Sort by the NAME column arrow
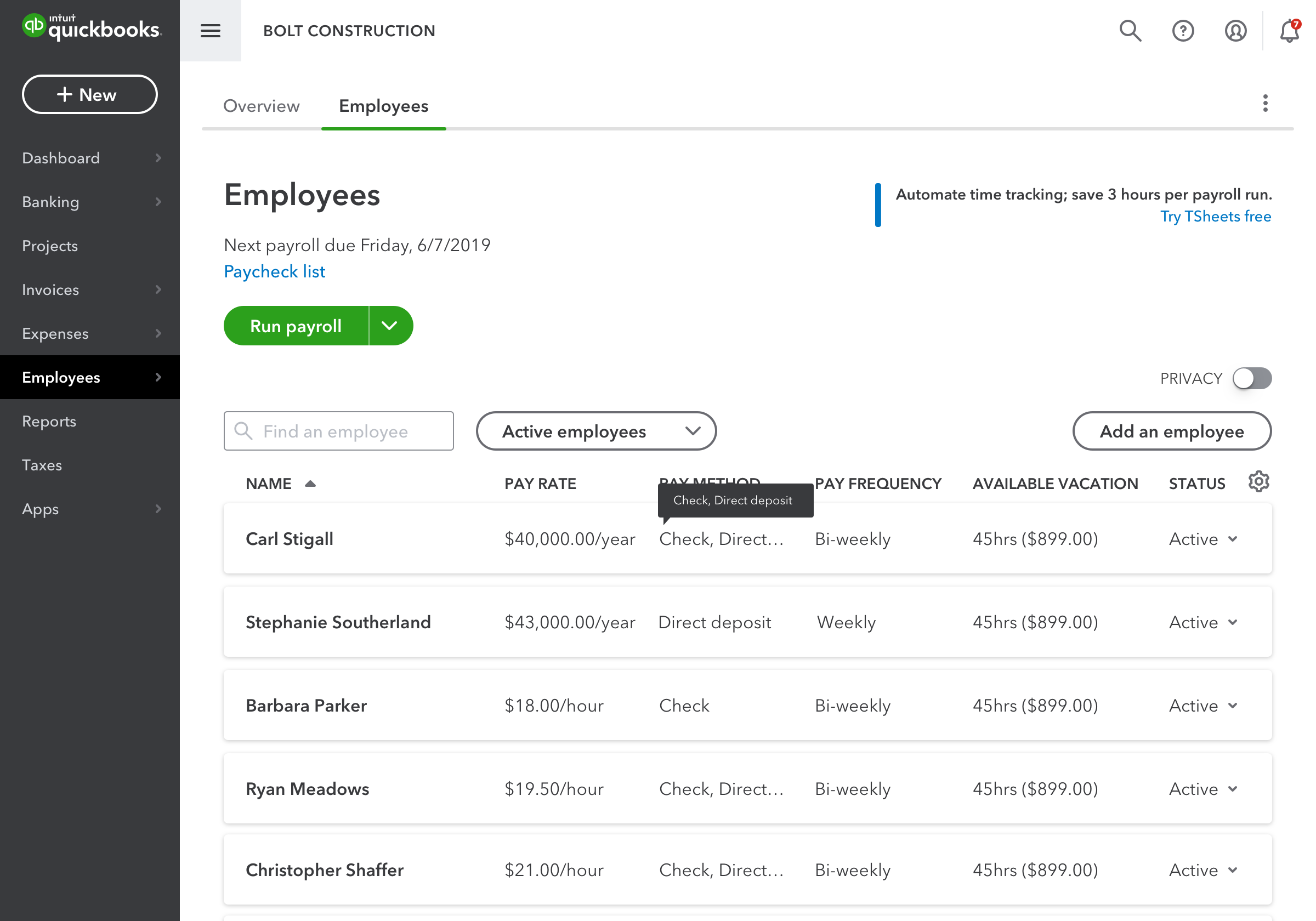Viewport: 1316px width, 921px height. [310, 484]
